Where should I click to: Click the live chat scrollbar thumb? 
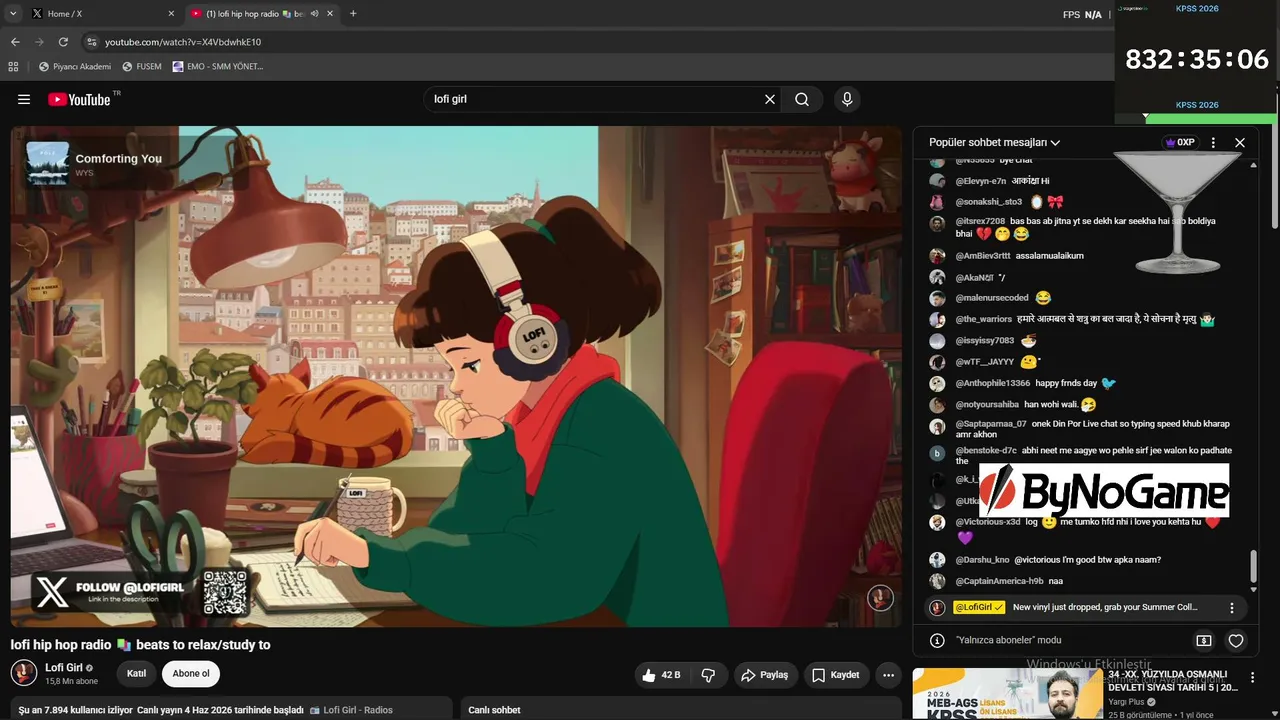pyautogui.click(x=1253, y=566)
